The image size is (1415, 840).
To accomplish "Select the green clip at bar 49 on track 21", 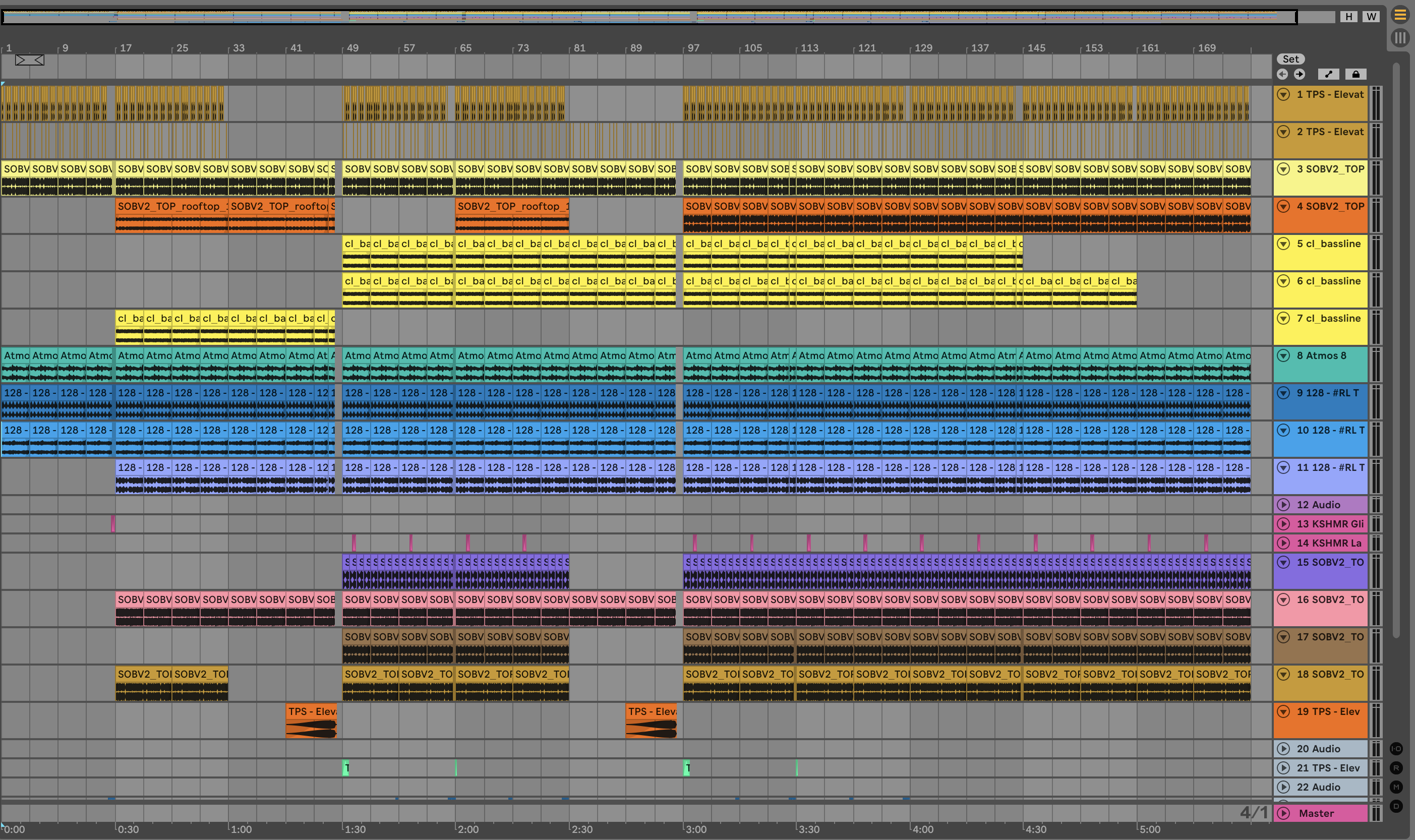I will (345, 768).
